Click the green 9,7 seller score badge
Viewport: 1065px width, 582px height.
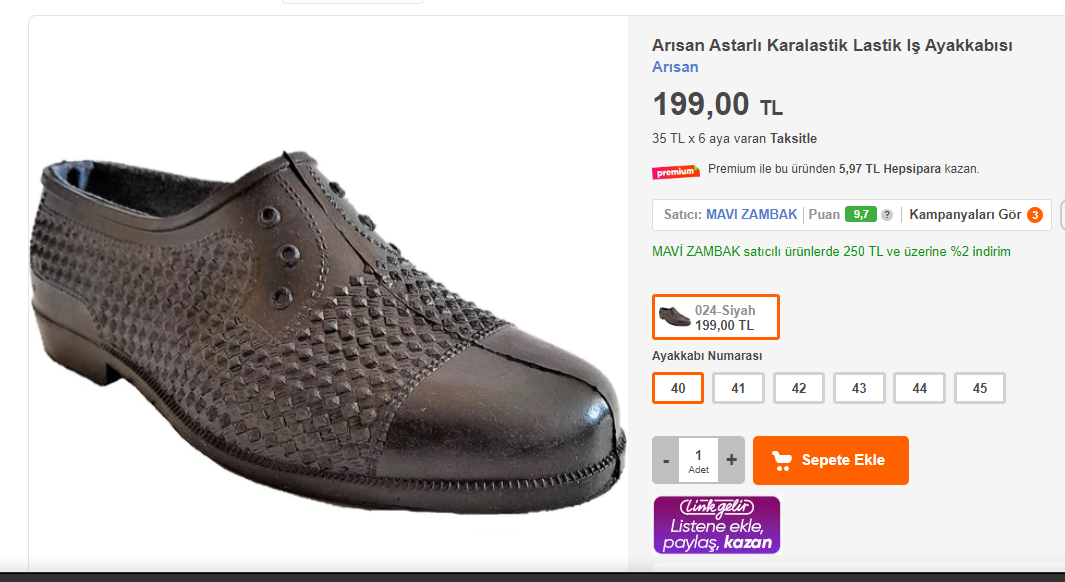pos(860,214)
